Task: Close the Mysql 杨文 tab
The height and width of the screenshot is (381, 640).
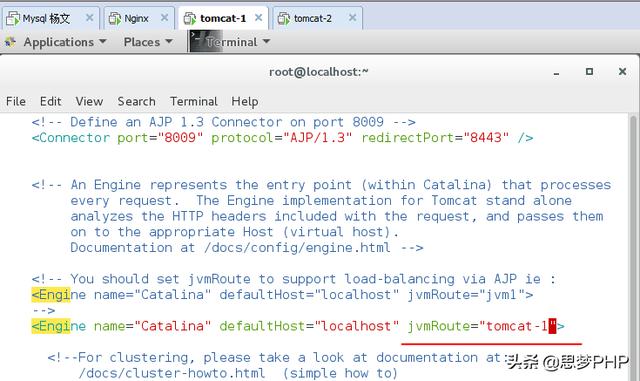Action: coord(89,18)
